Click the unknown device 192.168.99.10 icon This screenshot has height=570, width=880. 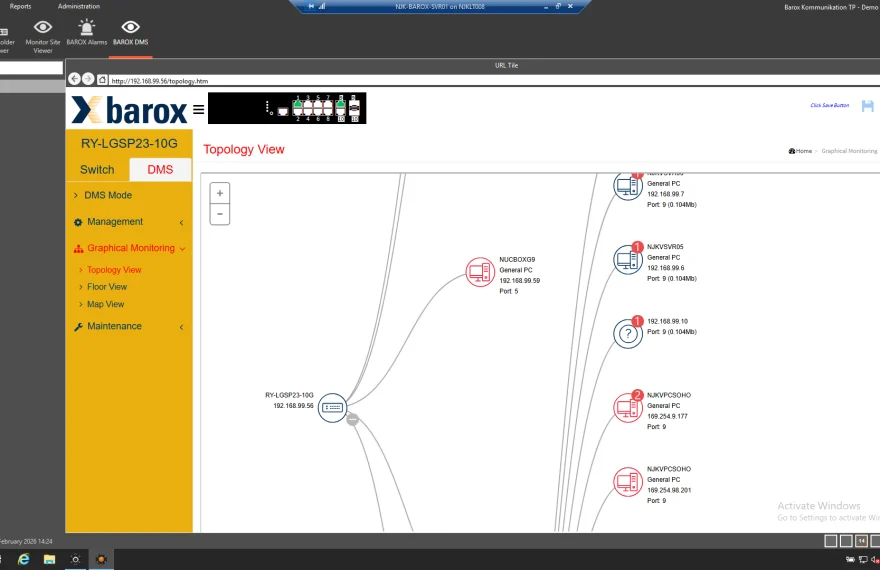(627, 334)
